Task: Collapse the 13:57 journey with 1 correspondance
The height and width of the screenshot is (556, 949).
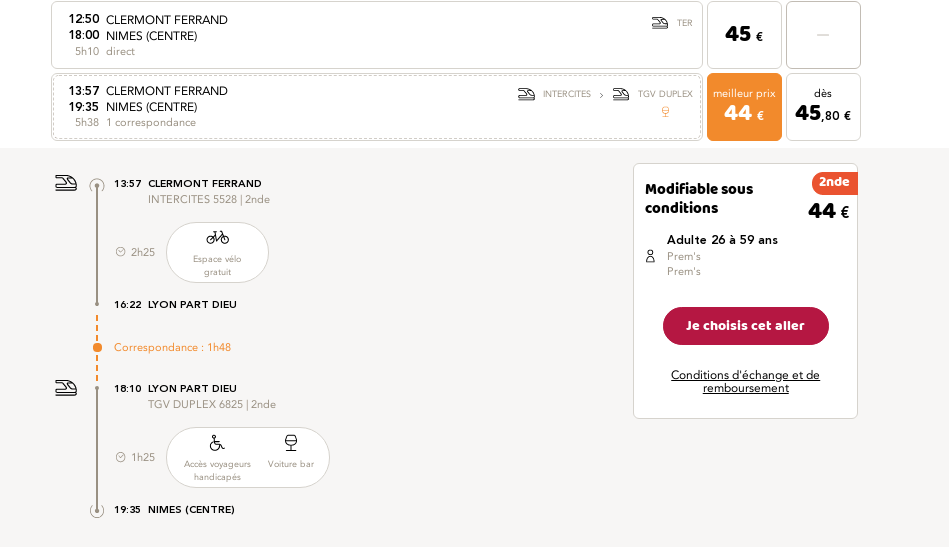Action: 376,107
